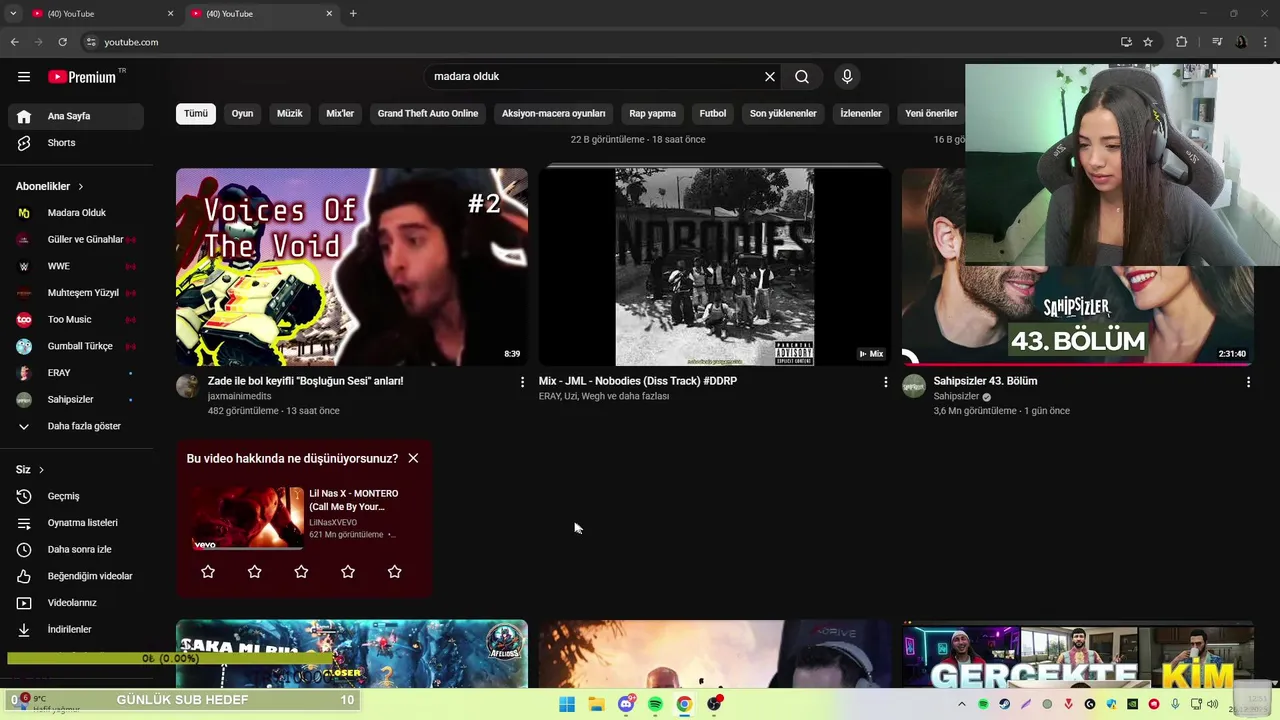The height and width of the screenshot is (720, 1280).
Task: Expand the 'Siz' section arrow
Action: (x=41, y=470)
